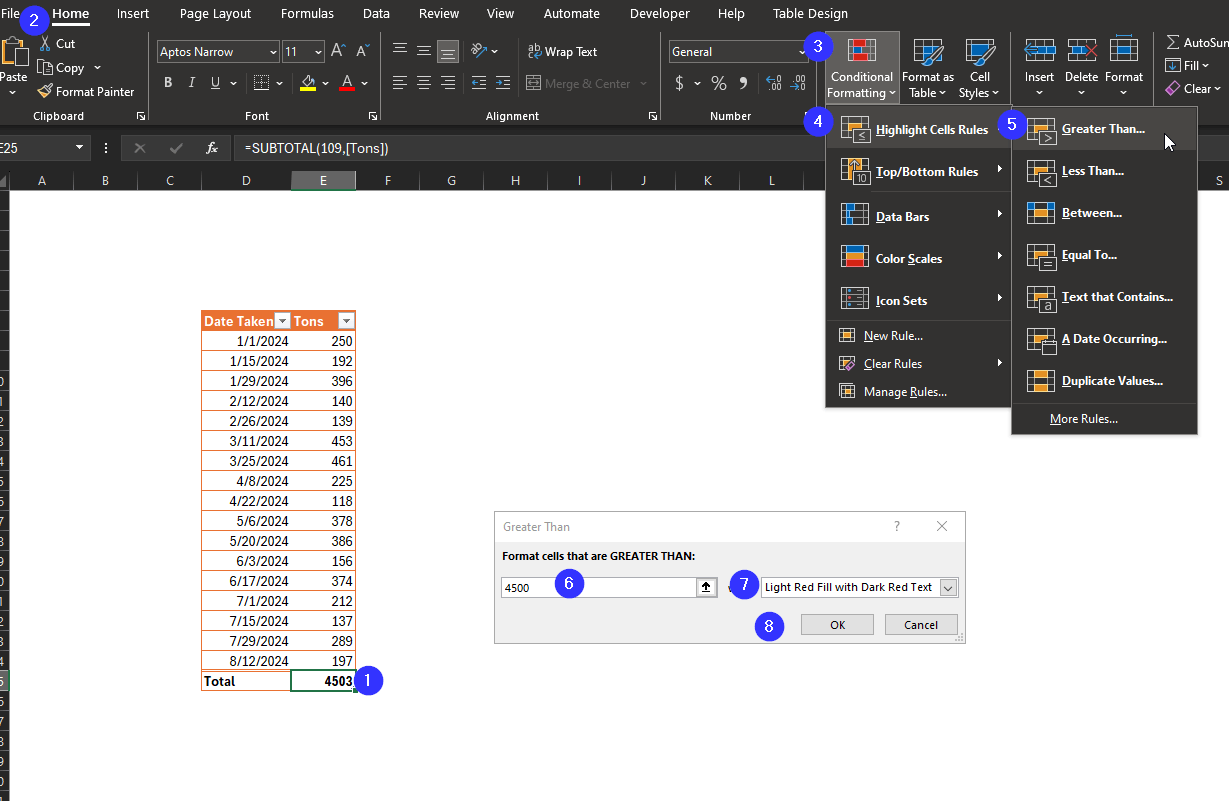This screenshot has height=801, width=1229.
Task: Click the Cut scissors icon
Action: (45, 44)
